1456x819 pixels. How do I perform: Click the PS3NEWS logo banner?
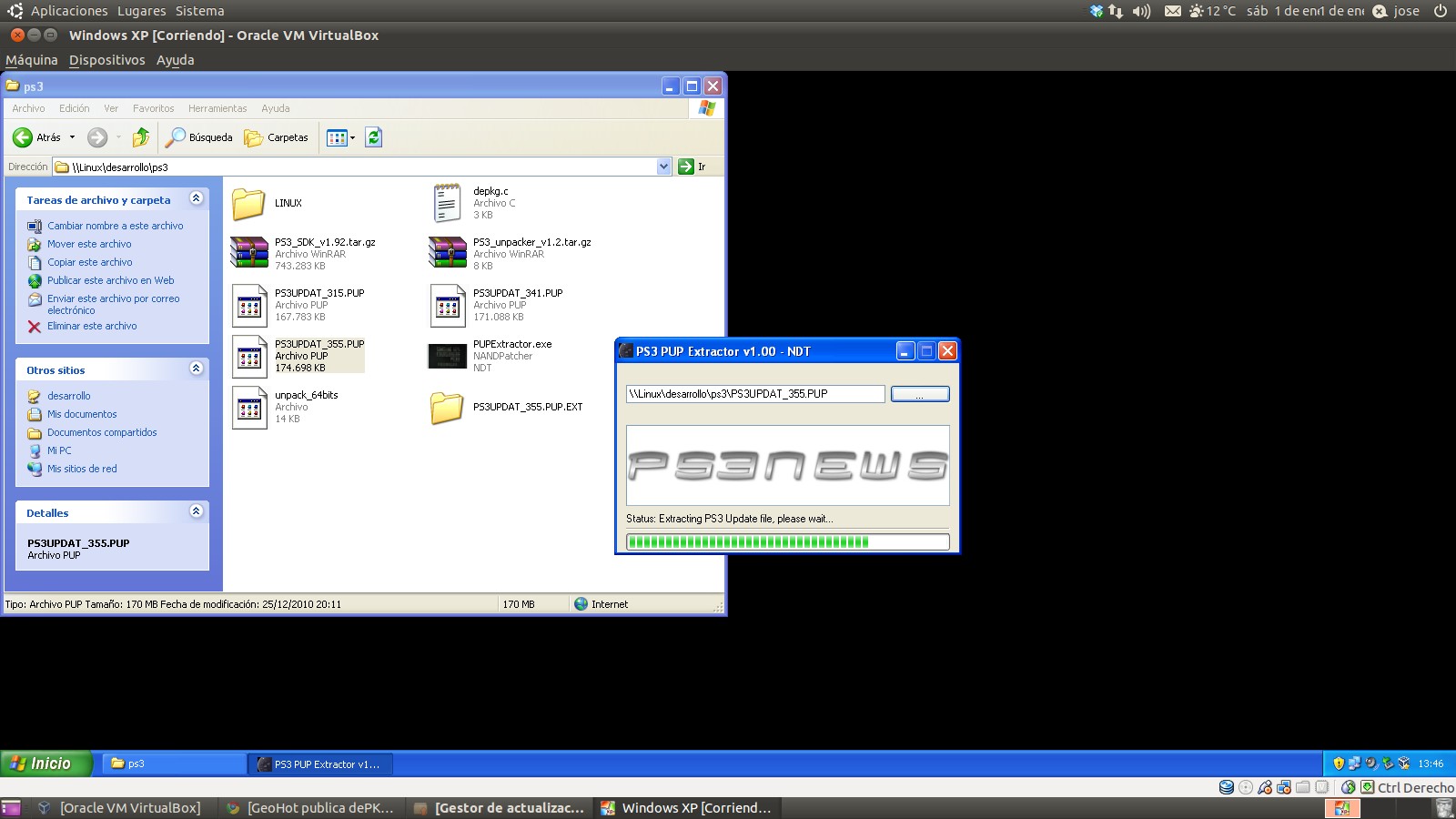tap(788, 465)
